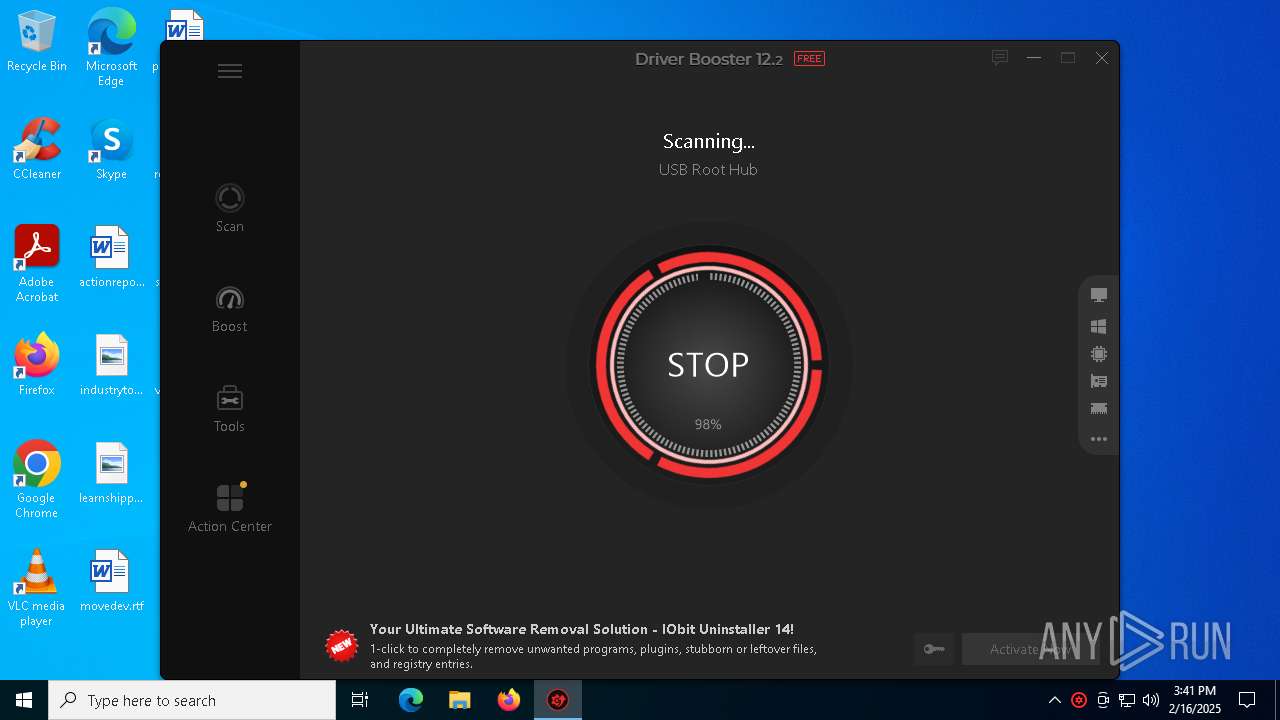1280x720 pixels.
Task: Open the hamburger menu in Driver Booster
Action: [x=230, y=71]
